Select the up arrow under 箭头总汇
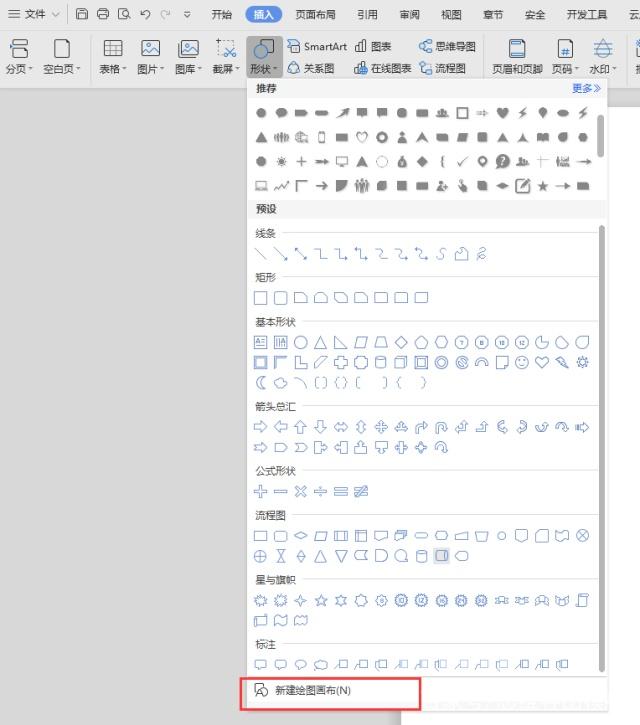 pyautogui.click(x=301, y=427)
